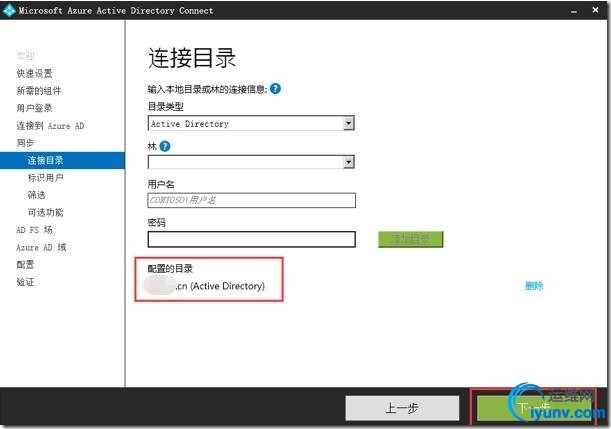Select highlighted 连接目录 sidebar item
Screen dimensions: 611x429
tap(62, 160)
